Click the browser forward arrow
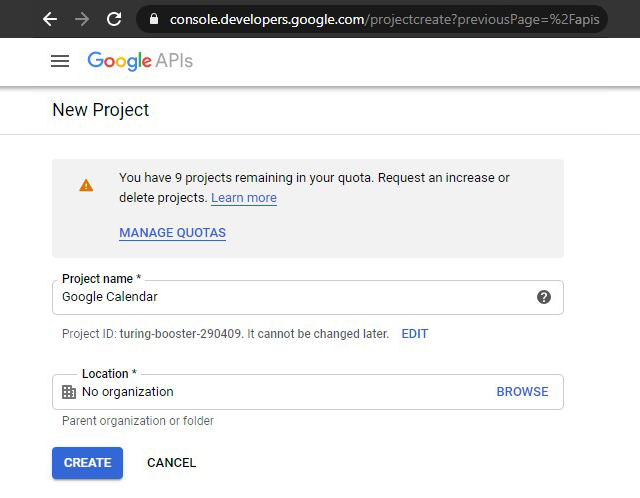 (x=82, y=19)
